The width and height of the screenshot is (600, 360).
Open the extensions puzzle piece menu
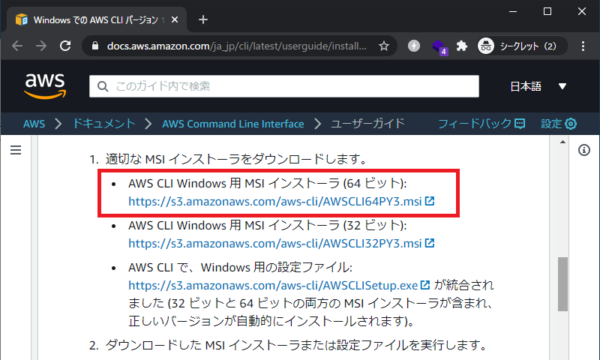pyautogui.click(x=462, y=46)
